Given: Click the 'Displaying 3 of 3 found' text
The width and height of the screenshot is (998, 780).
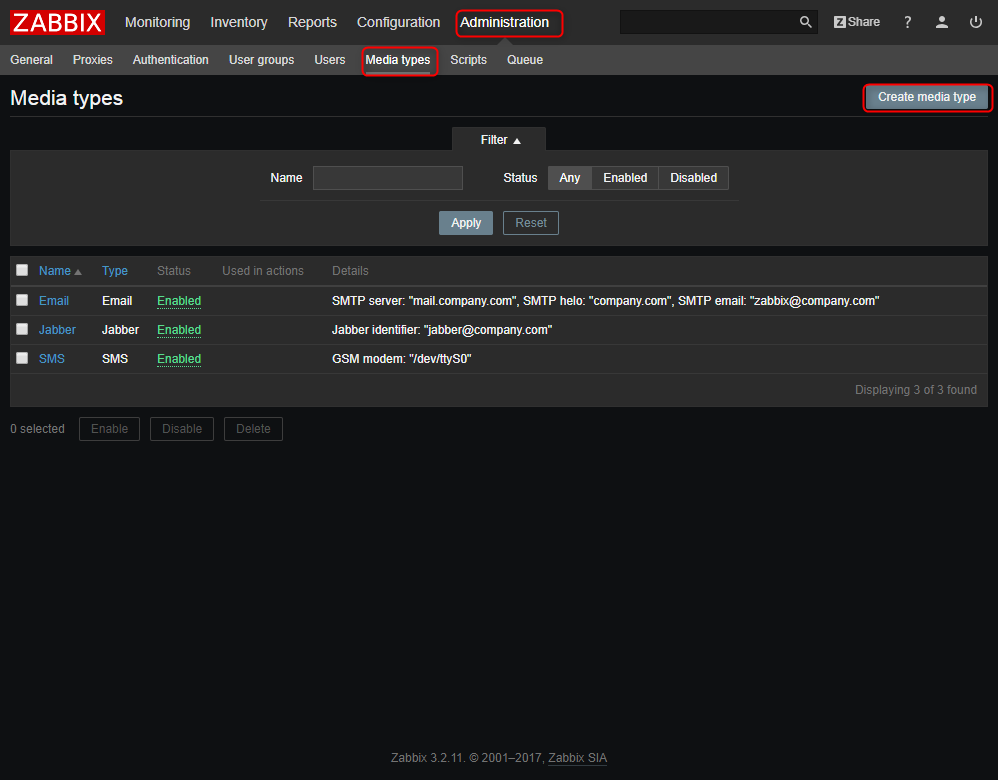Looking at the screenshot, I should pos(915,390).
